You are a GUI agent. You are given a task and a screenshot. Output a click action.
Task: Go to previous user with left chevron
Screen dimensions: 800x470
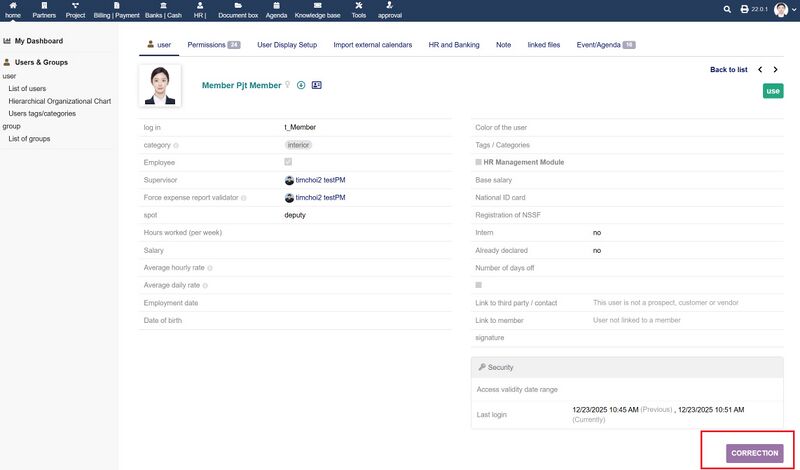coord(761,70)
